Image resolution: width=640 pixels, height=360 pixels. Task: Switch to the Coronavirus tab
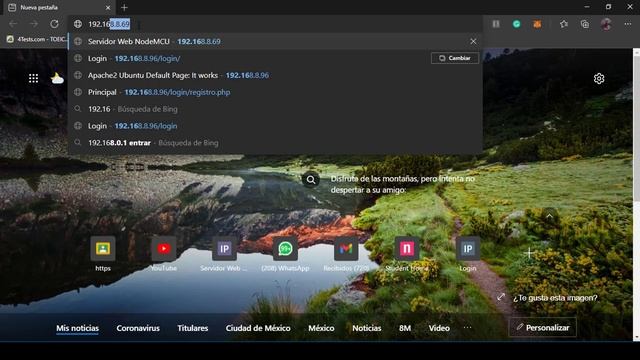[138, 328]
